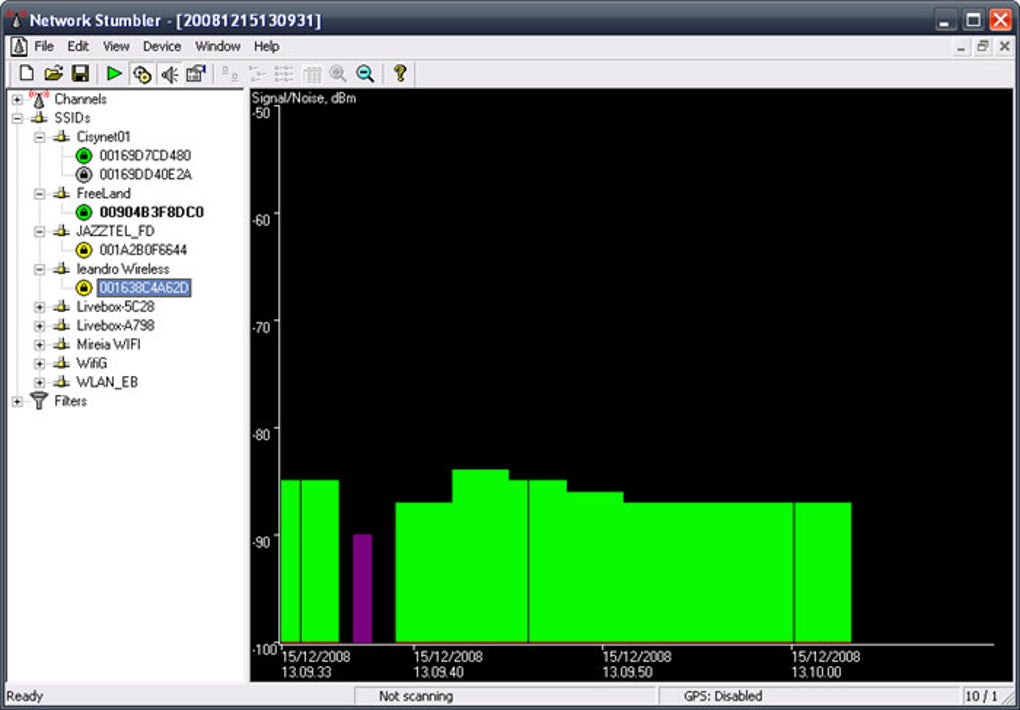
Task: Collapse the SSIDs tree node
Action: click(x=17, y=118)
